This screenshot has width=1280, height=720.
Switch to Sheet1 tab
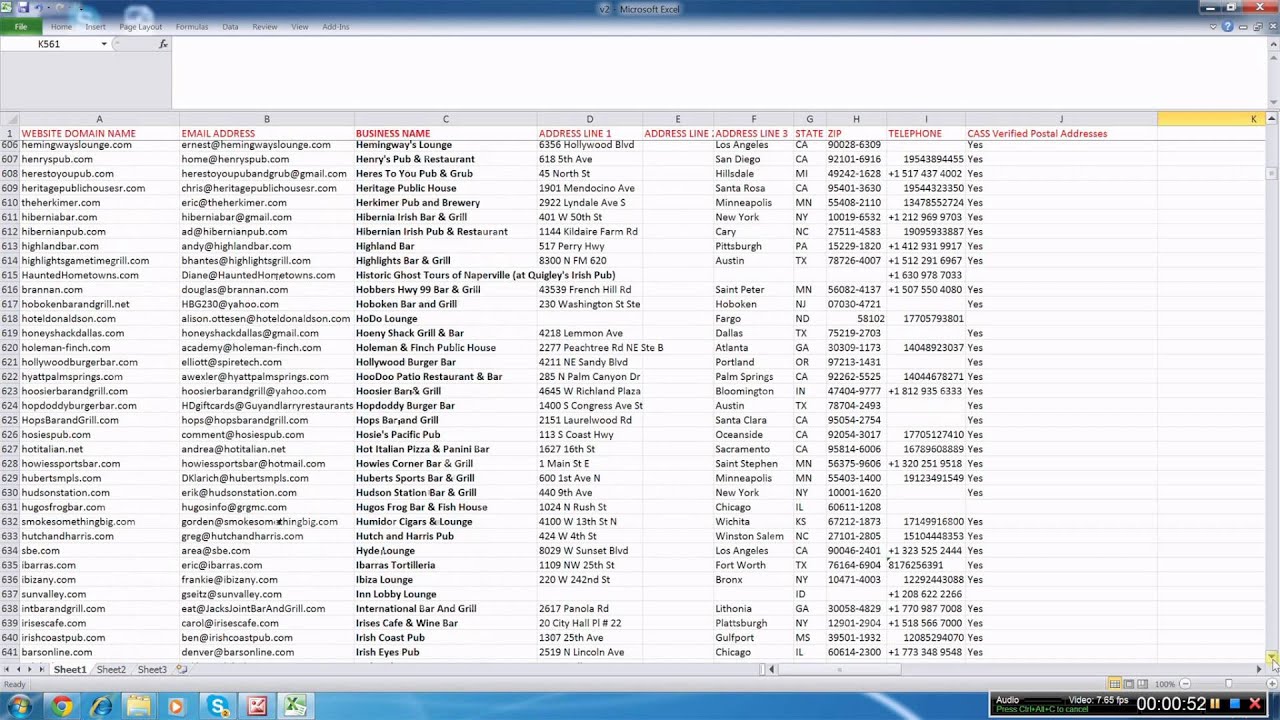pyautogui.click(x=70, y=669)
